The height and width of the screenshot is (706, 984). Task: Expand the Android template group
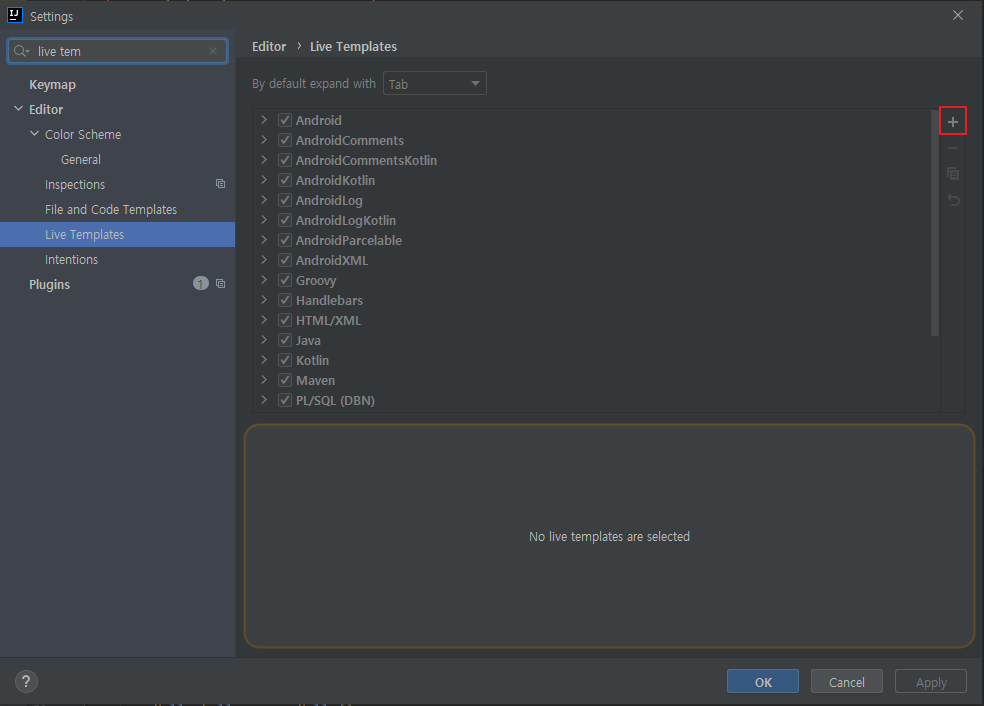264,120
